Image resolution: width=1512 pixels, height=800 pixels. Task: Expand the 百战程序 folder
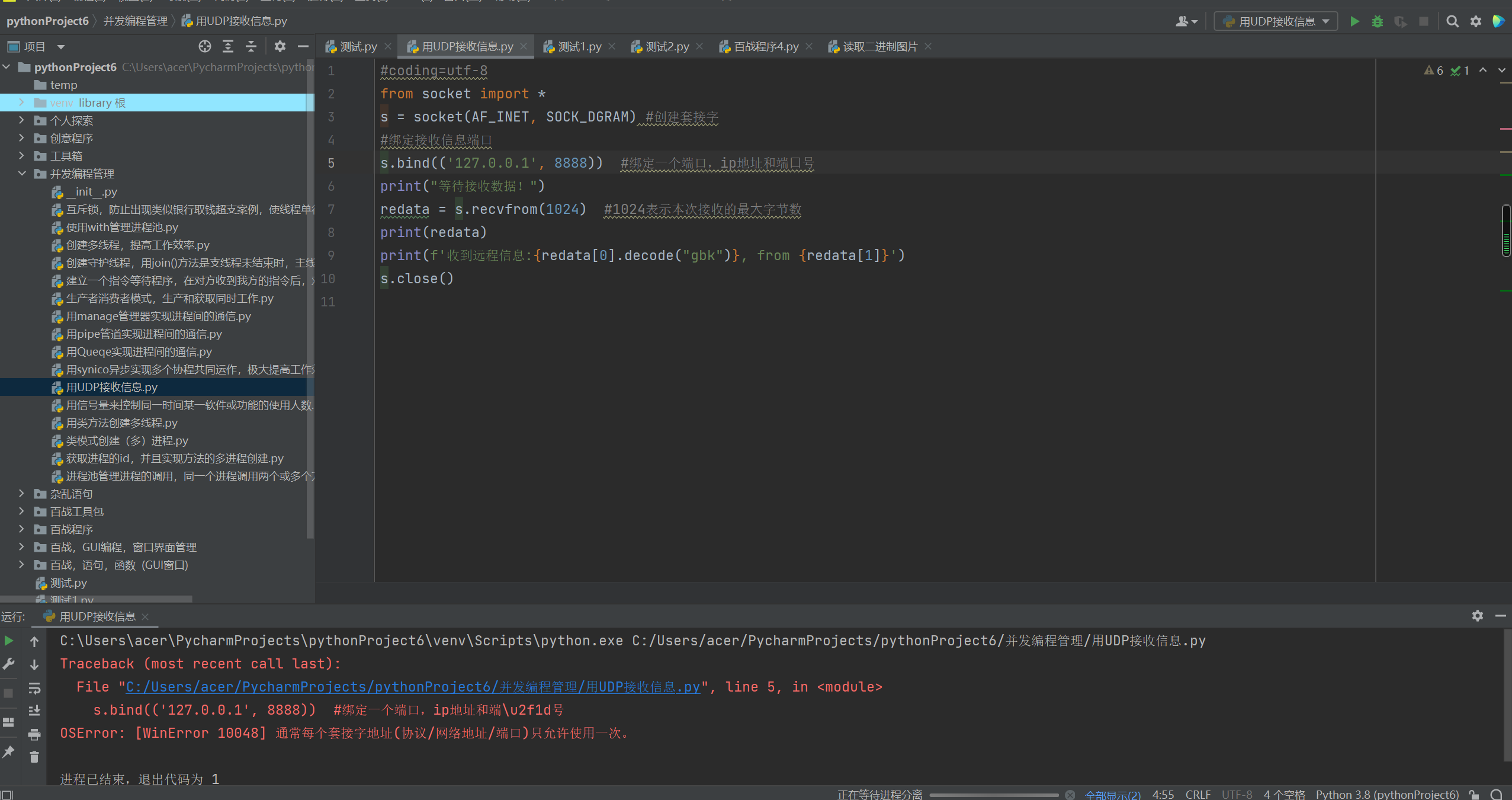coord(22,529)
